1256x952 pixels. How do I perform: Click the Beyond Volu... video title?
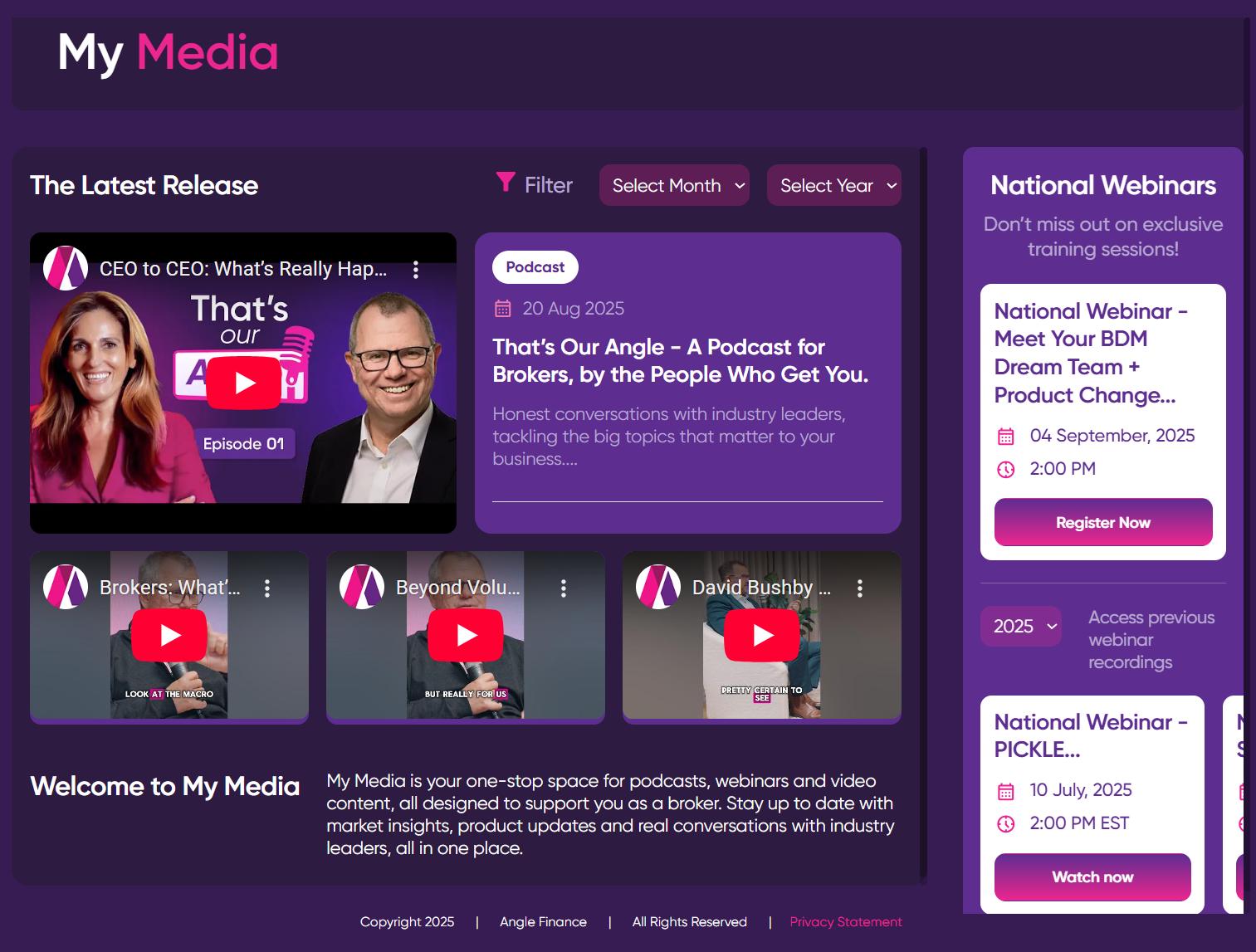click(x=458, y=588)
